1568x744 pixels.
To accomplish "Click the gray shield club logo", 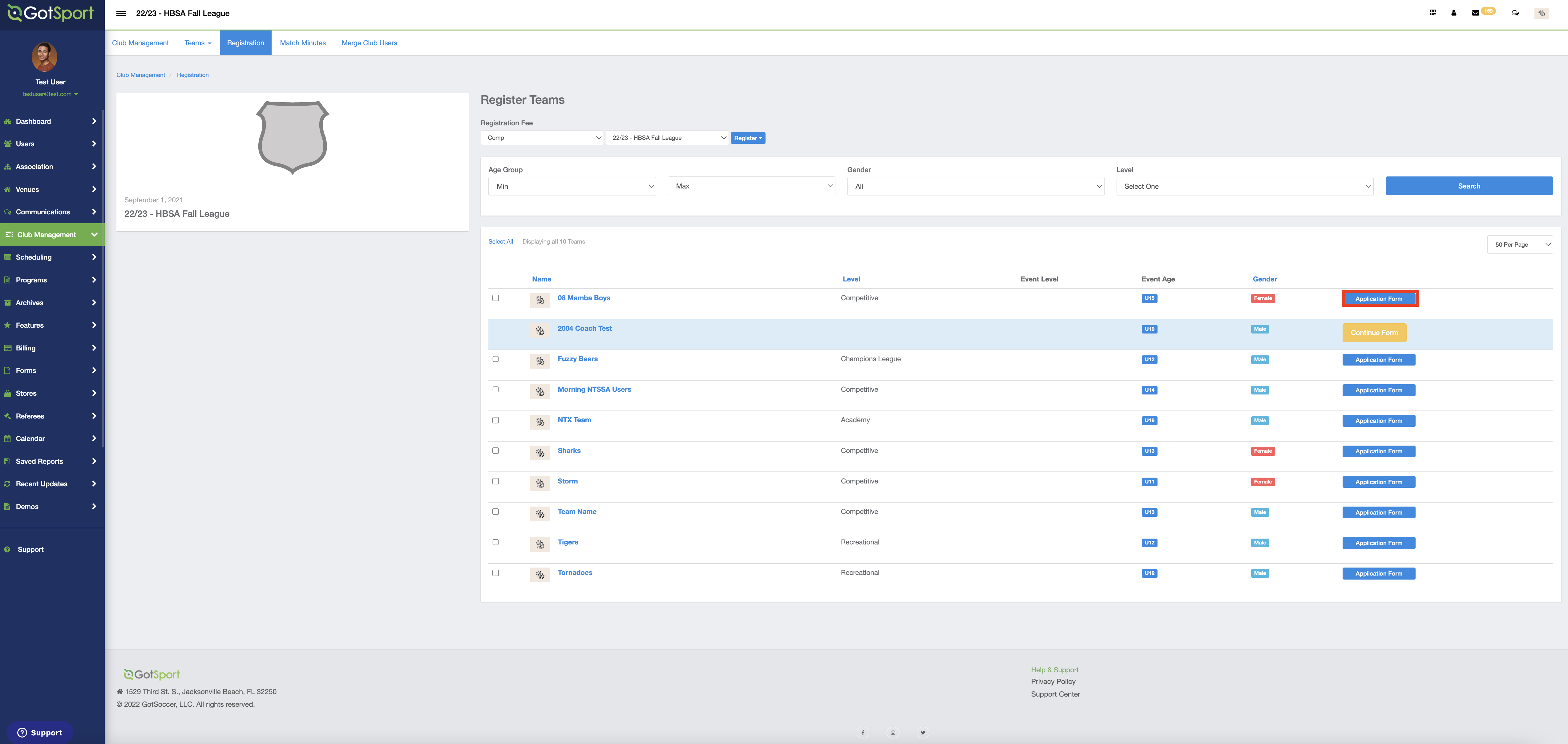I will click(292, 138).
